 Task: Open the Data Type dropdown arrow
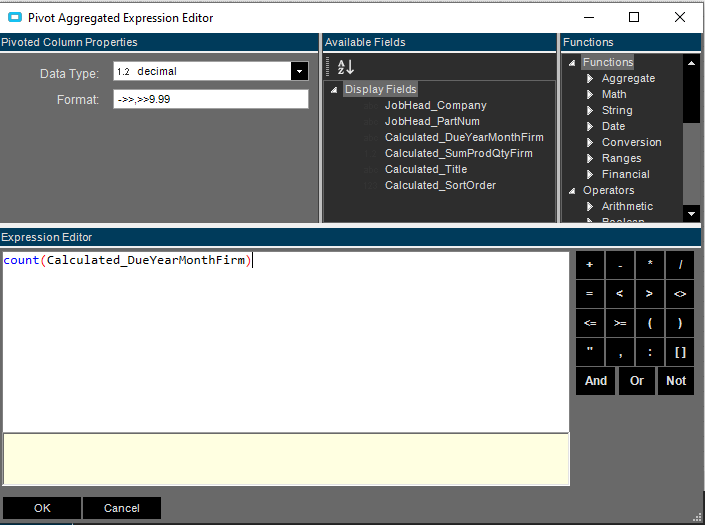[x=299, y=71]
